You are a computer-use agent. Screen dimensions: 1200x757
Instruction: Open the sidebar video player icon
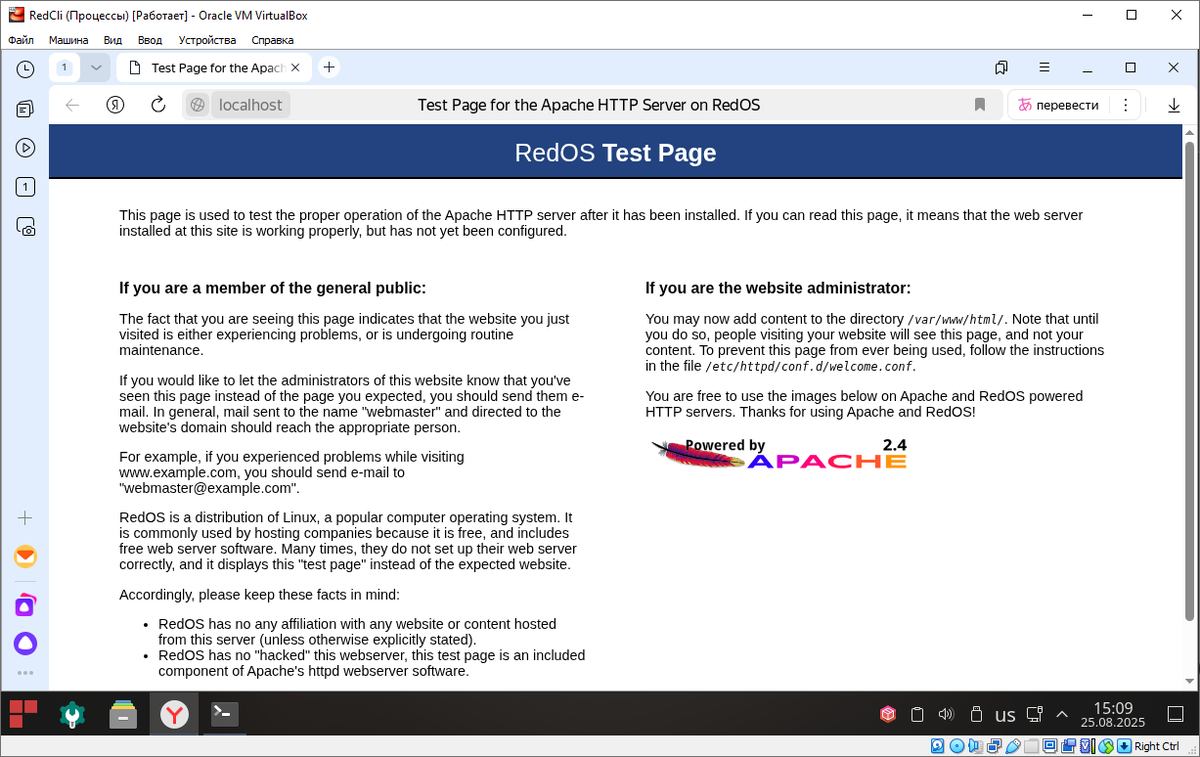point(26,148)
